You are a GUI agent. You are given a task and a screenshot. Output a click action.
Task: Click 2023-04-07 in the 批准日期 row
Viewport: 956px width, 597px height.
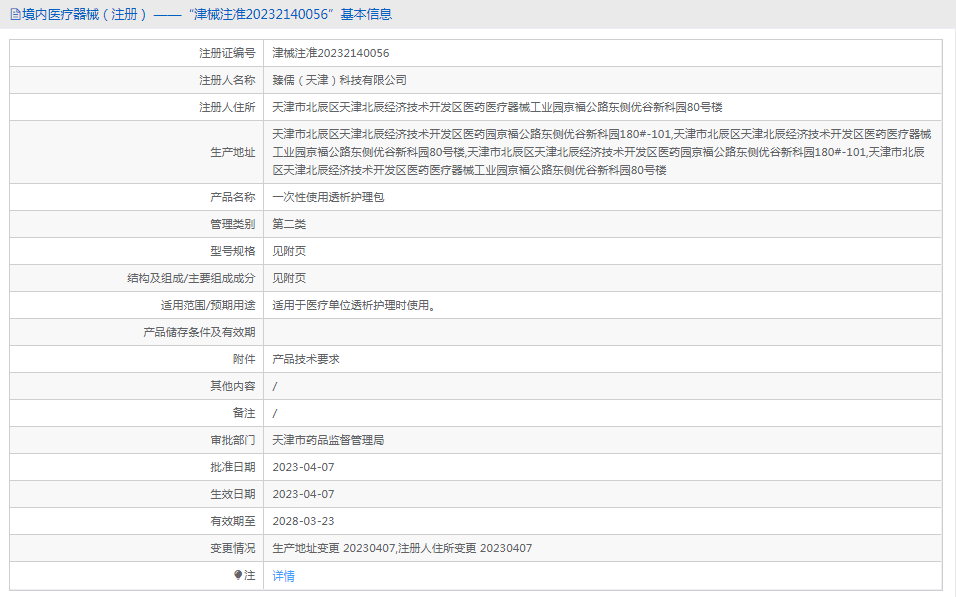(x=303, y=467)
